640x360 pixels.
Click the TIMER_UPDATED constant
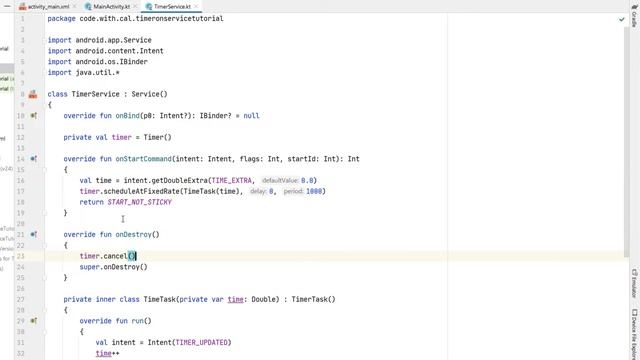coord(201,342)
